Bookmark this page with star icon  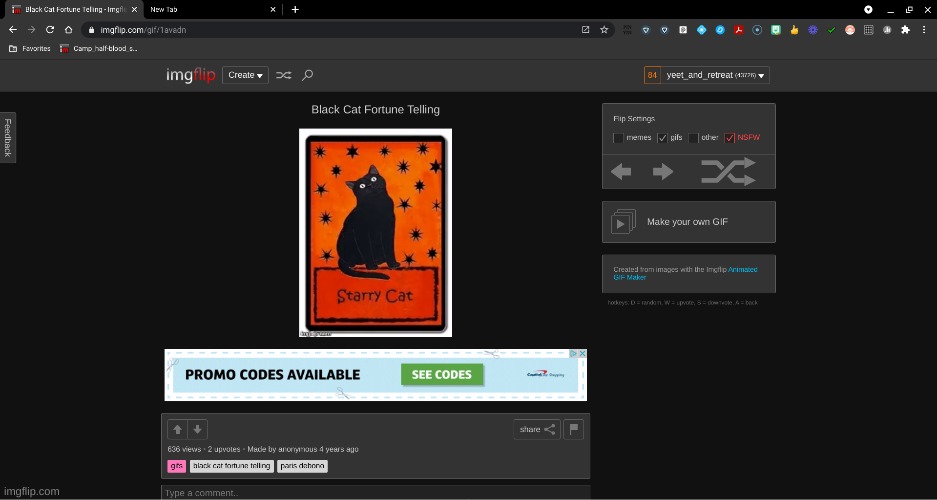tap(604, 30)
